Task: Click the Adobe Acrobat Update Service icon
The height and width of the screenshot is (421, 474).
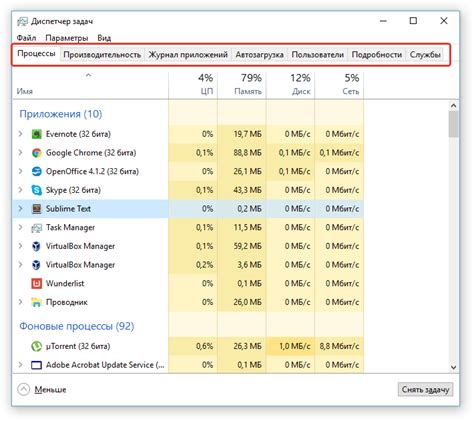Action: 36,365
